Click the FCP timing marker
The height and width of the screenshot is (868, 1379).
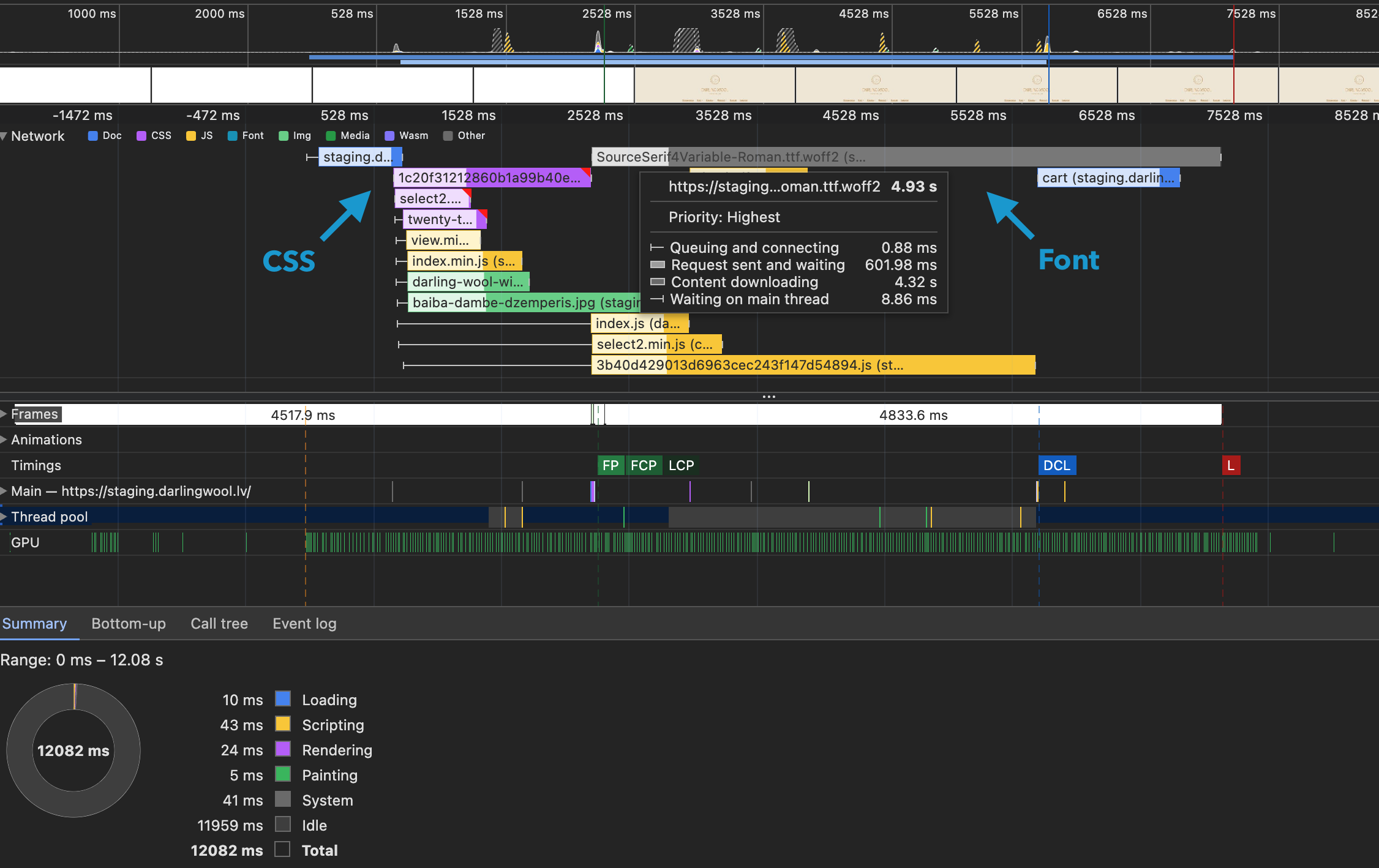click(x=644, y=465)
